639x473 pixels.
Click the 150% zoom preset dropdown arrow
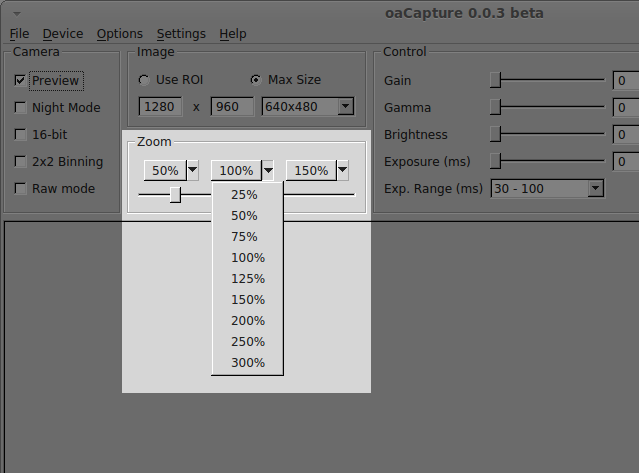[343, 170]
